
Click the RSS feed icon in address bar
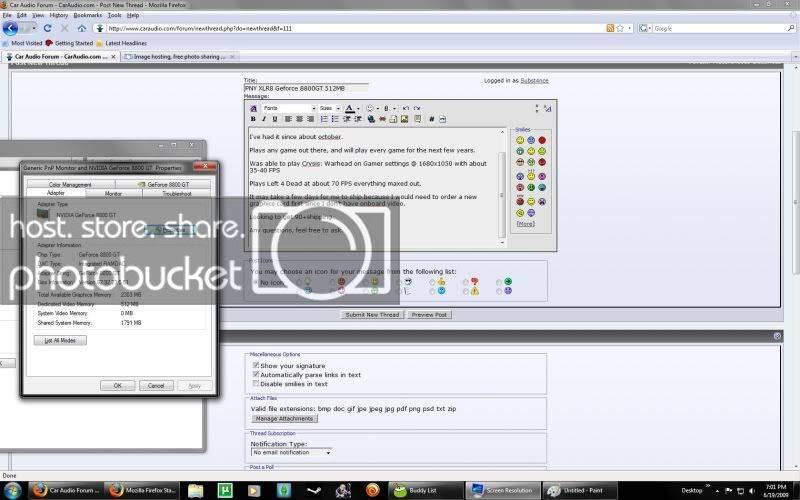click(610, 29)
